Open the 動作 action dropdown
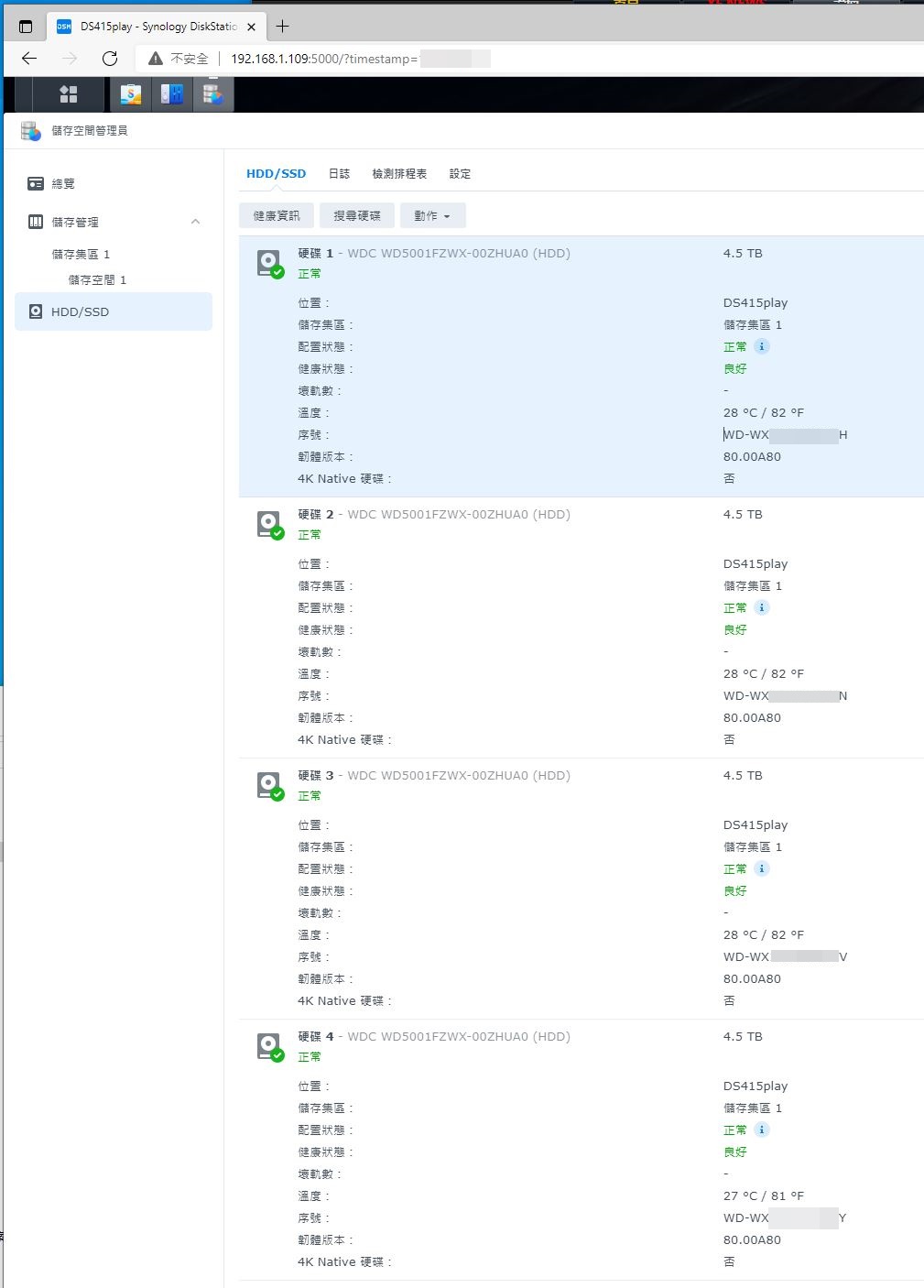Image resolution: width=924 pixels, height=1288 pixels. 433,215
